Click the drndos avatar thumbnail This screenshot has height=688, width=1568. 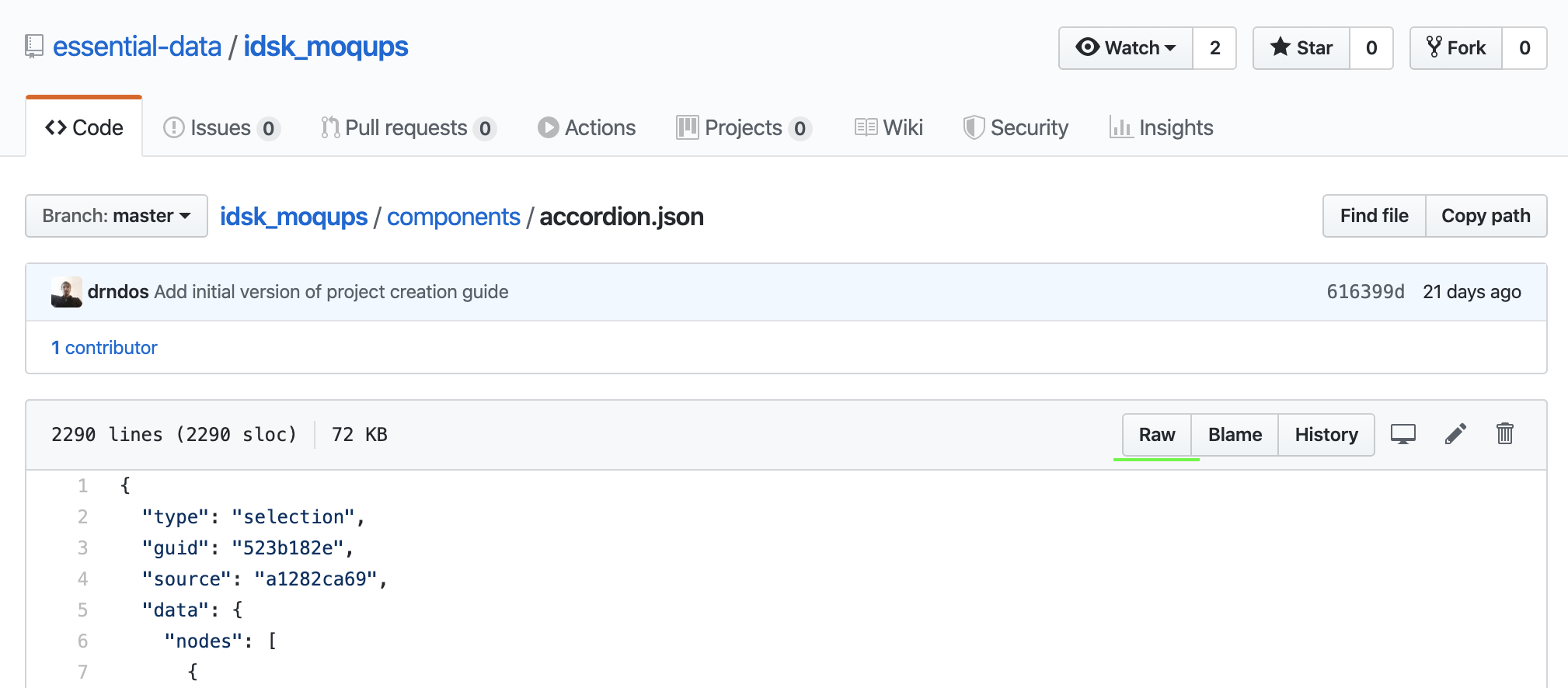[67, 292]
